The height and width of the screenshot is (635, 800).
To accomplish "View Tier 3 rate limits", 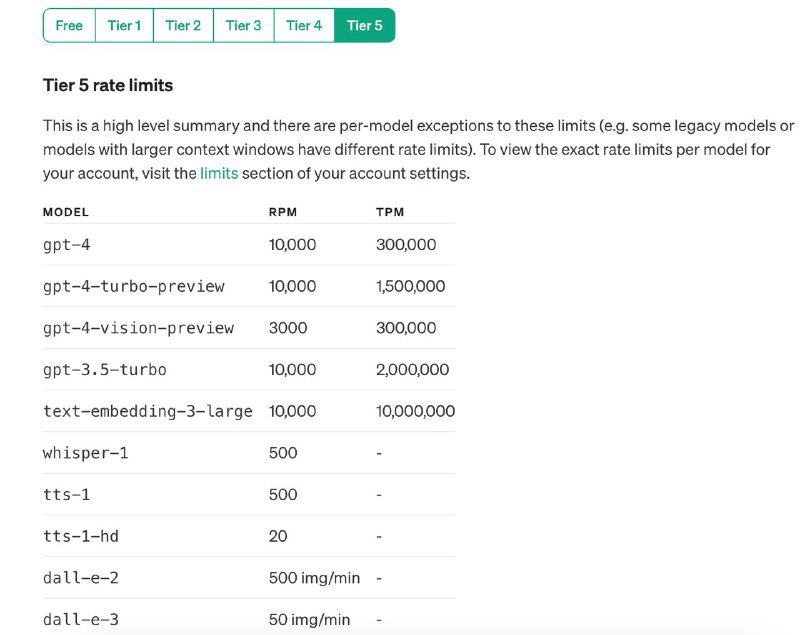I will [x=243, y=26].
